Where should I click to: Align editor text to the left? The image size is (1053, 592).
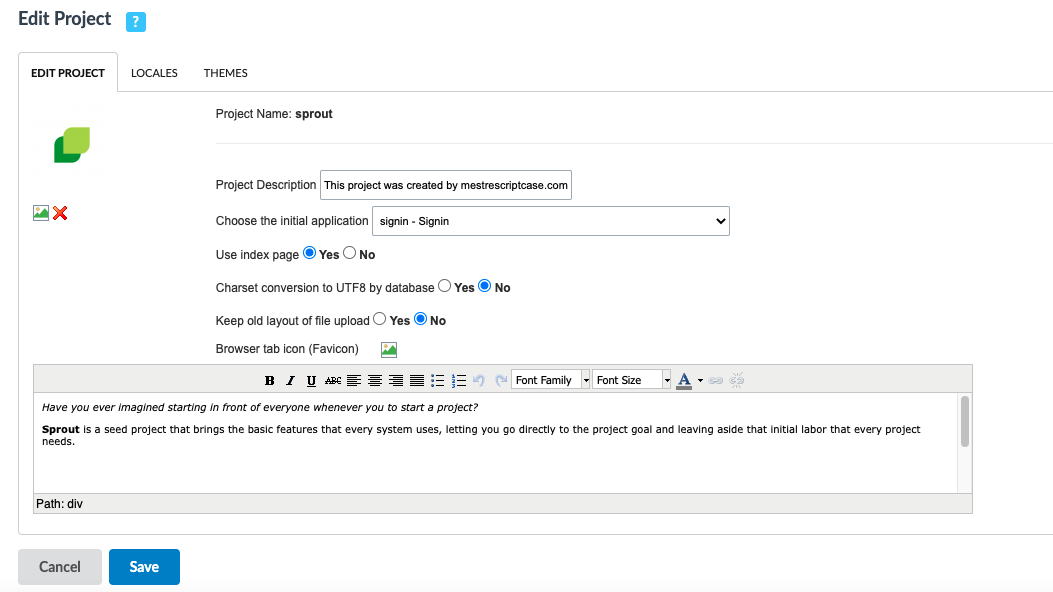pos(354,381)
